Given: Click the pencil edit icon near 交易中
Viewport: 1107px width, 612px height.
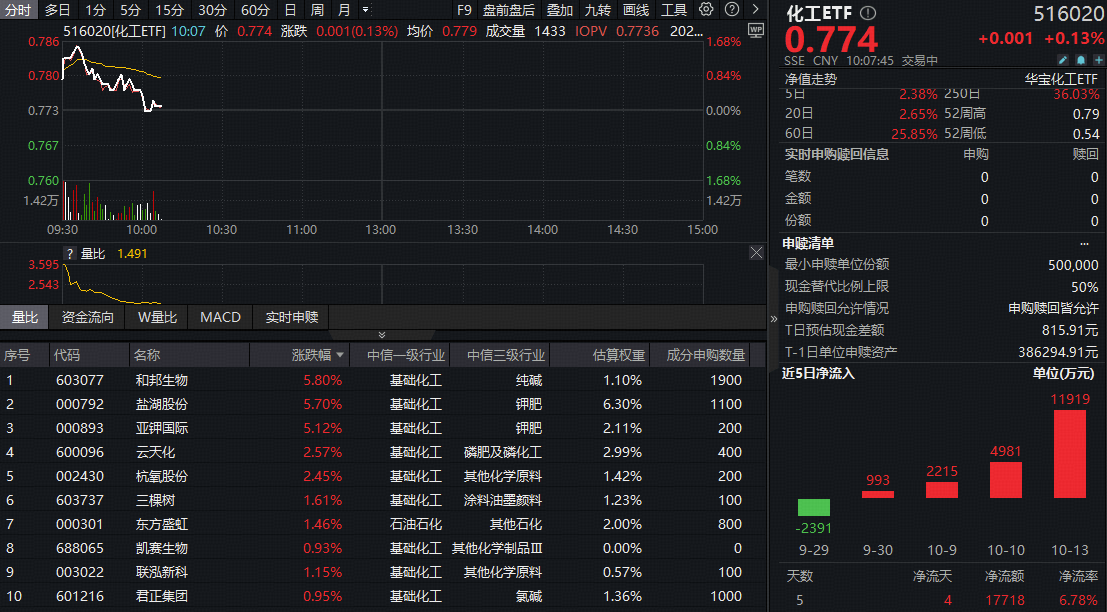Looking at the screenshot, I should [x=1062, y=60].
